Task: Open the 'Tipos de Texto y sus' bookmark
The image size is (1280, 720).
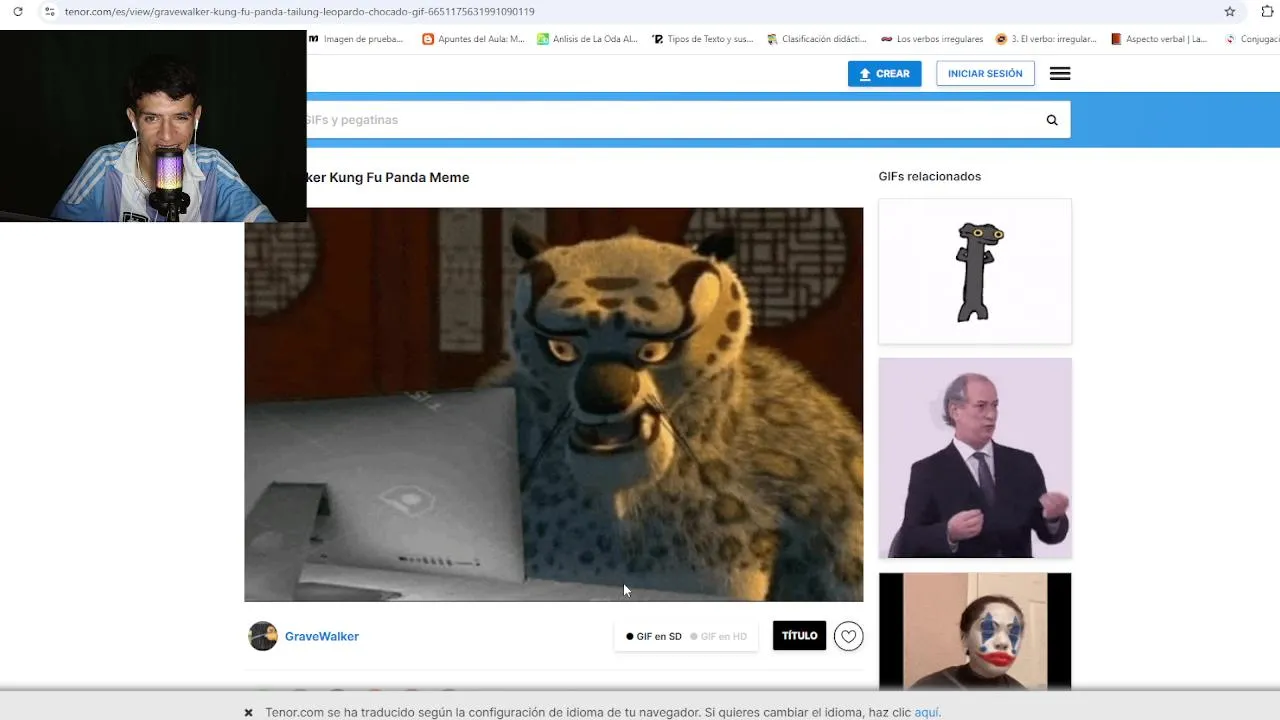Action: click(x=702, y=39)
